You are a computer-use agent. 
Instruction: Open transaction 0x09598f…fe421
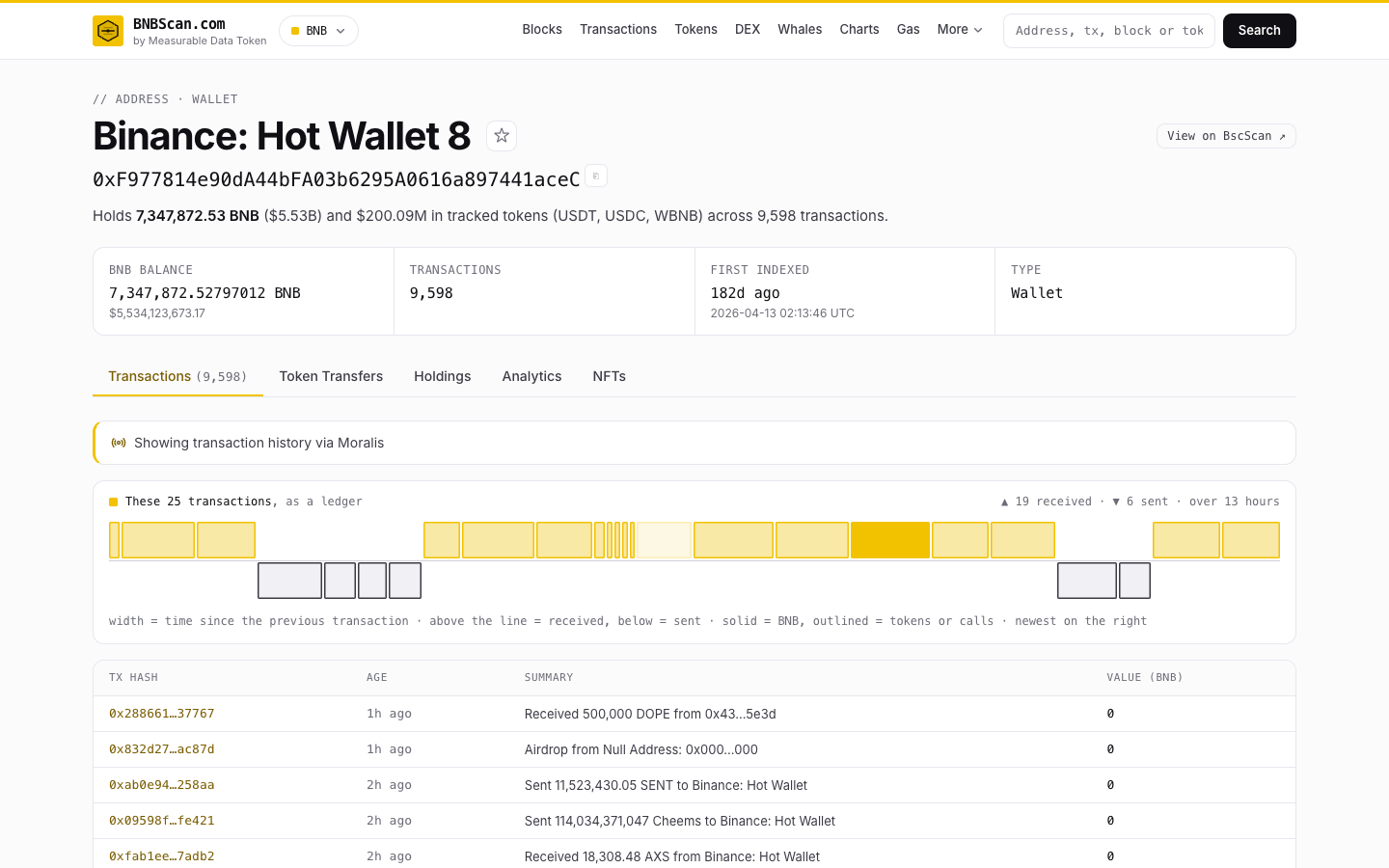click(x=162, y=821)
